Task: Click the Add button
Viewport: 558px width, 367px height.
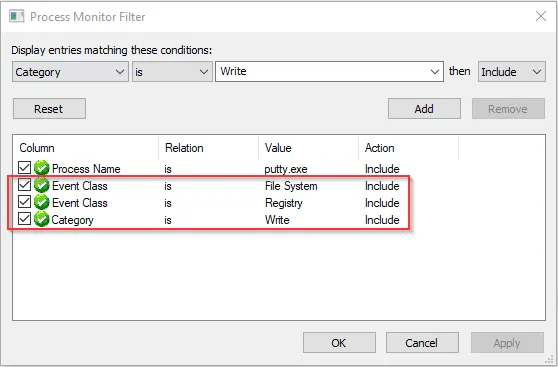Action: tap(424, 109)
